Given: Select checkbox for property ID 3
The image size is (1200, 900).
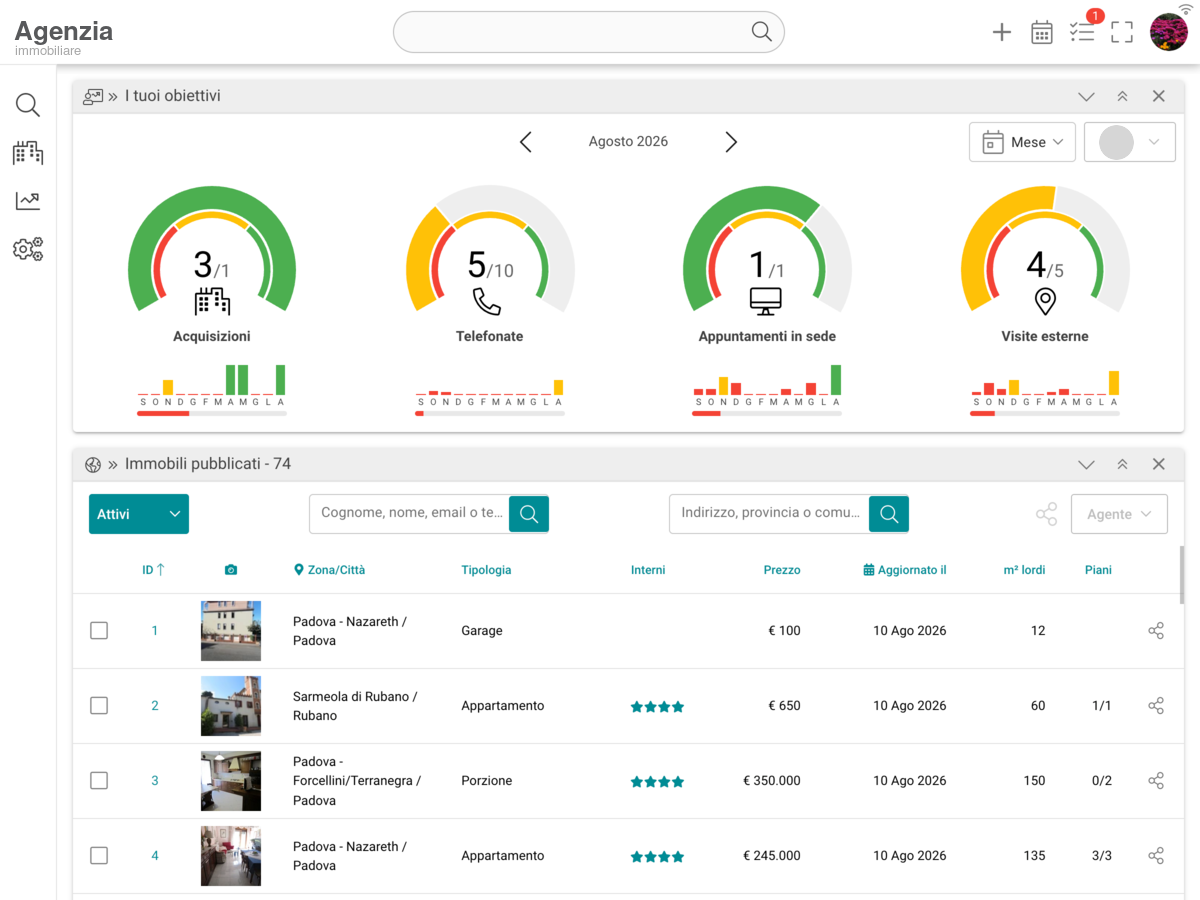Looking at the screenshot, I should (99, 781).
